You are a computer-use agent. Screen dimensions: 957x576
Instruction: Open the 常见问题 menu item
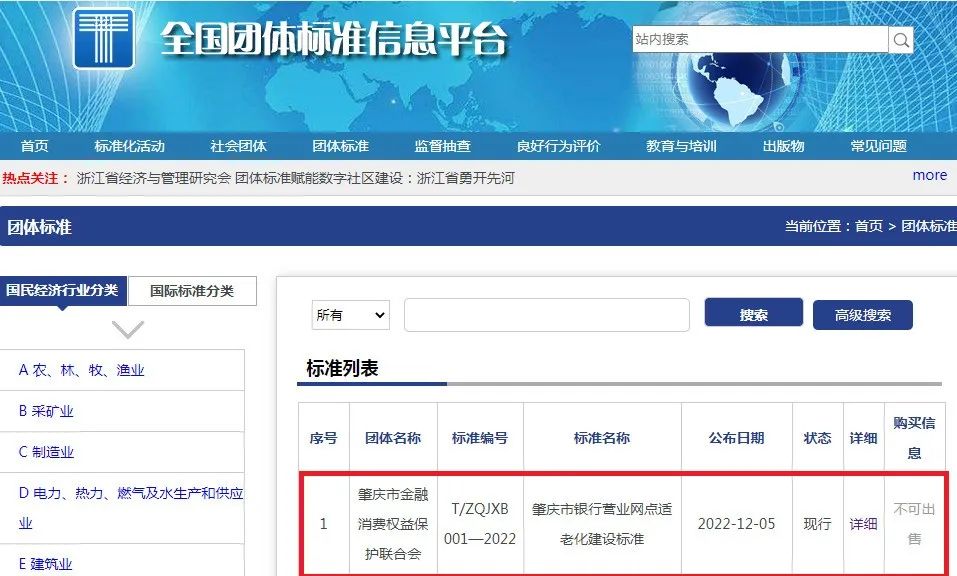[878, 146]
